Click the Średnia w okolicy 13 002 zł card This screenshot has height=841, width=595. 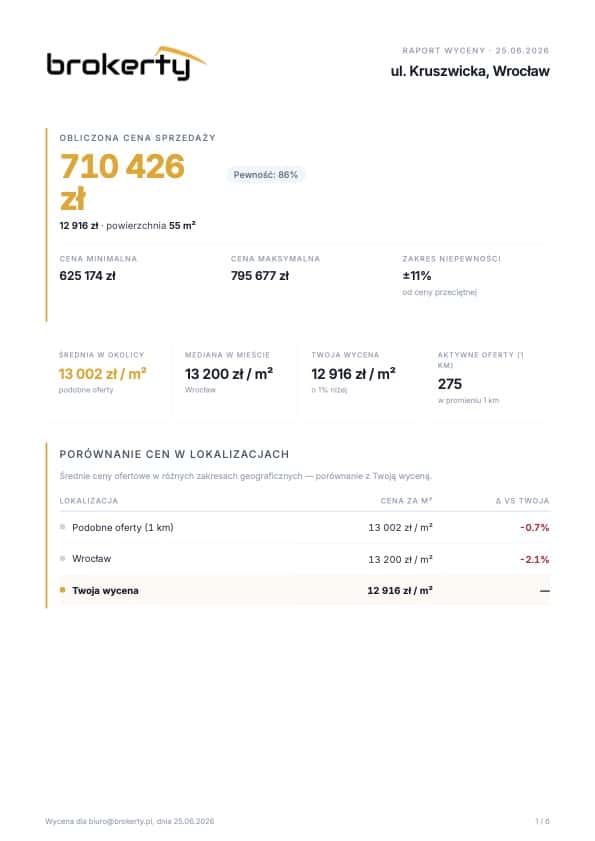[x=109, y=379]
